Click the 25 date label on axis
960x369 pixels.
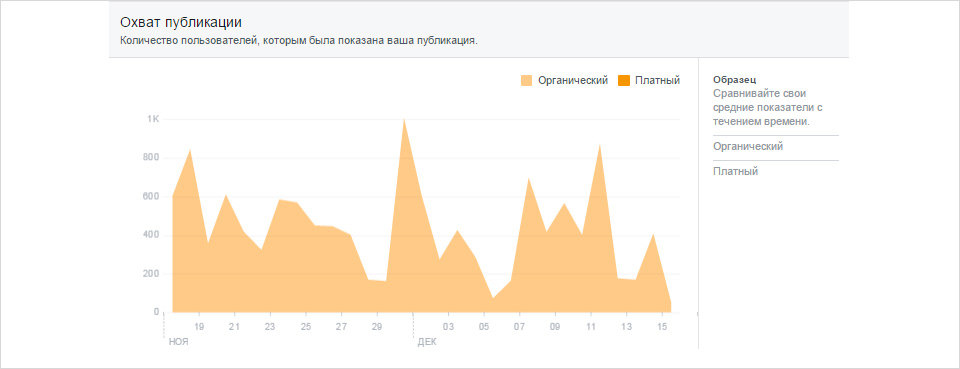coord(306,327)
